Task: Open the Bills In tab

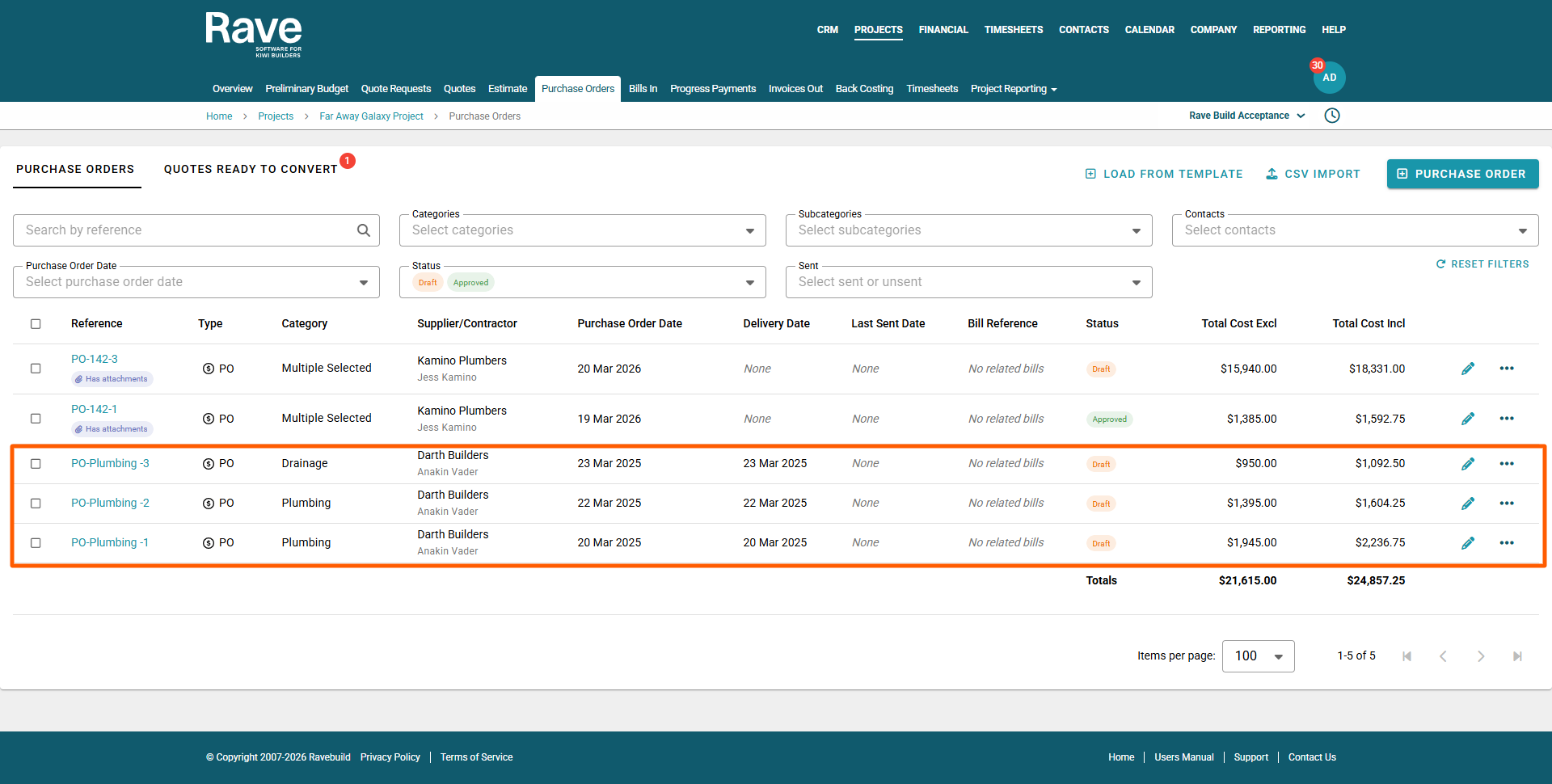Action: (x=643, y=89)
